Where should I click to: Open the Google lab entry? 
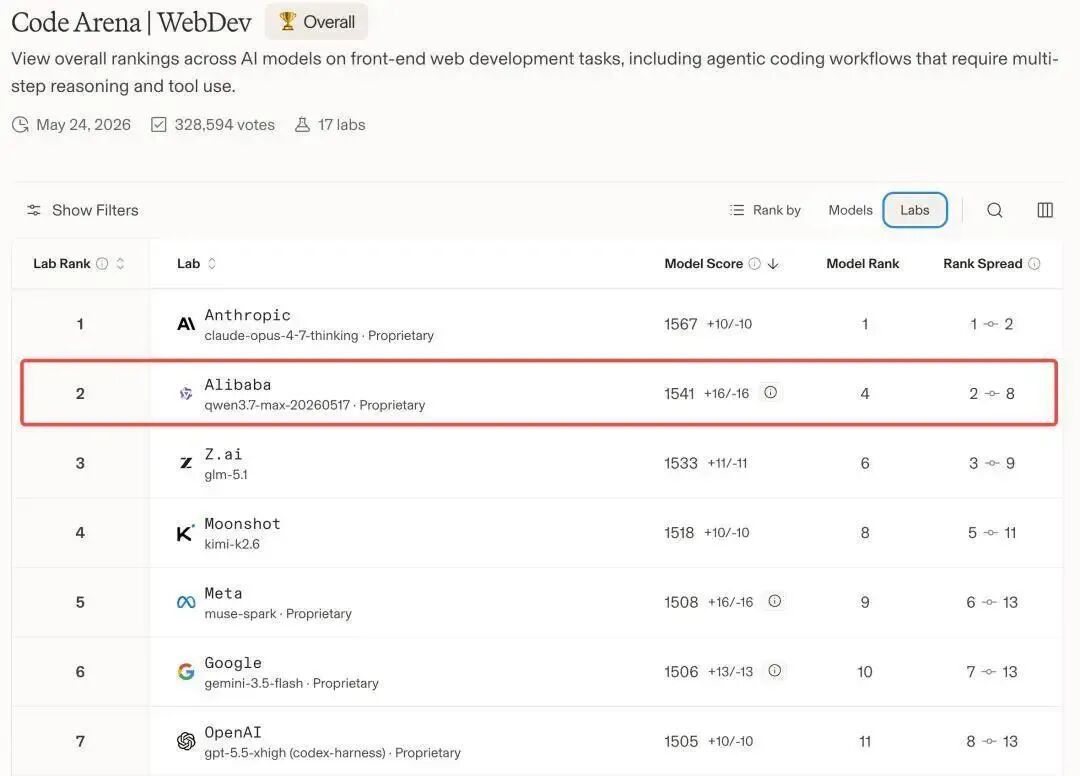[x=233, y=662]
